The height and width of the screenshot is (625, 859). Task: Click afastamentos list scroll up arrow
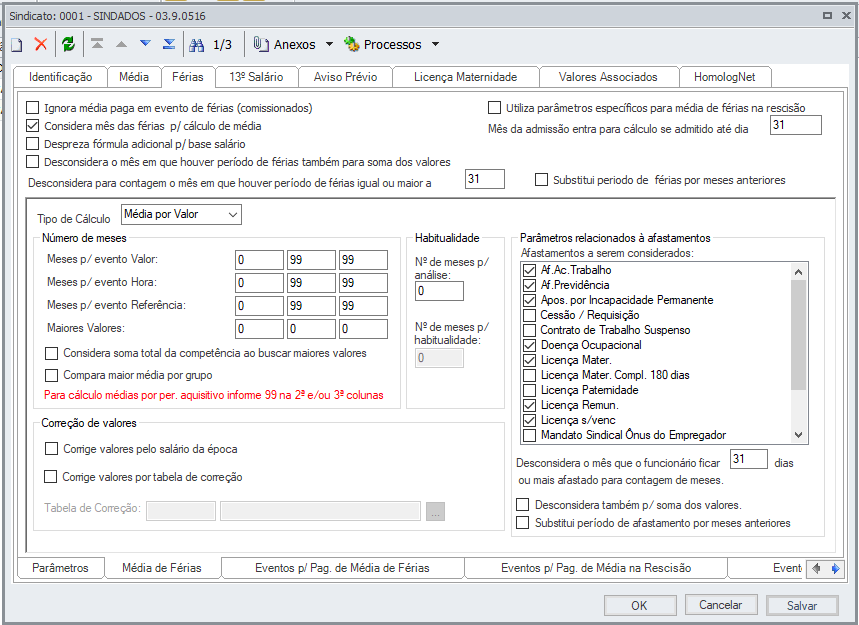tap(799, 272)
